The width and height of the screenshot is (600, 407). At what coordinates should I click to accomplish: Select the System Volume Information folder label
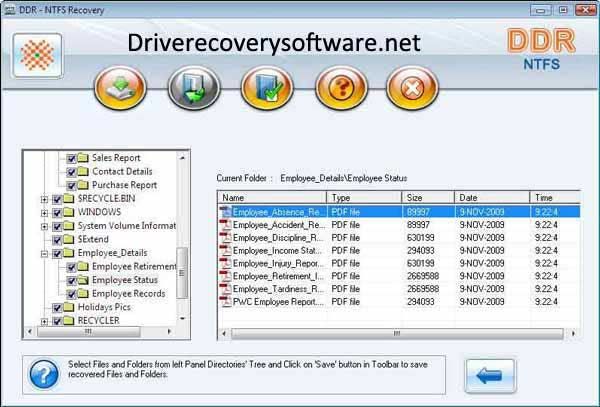[x=127, y=226]
